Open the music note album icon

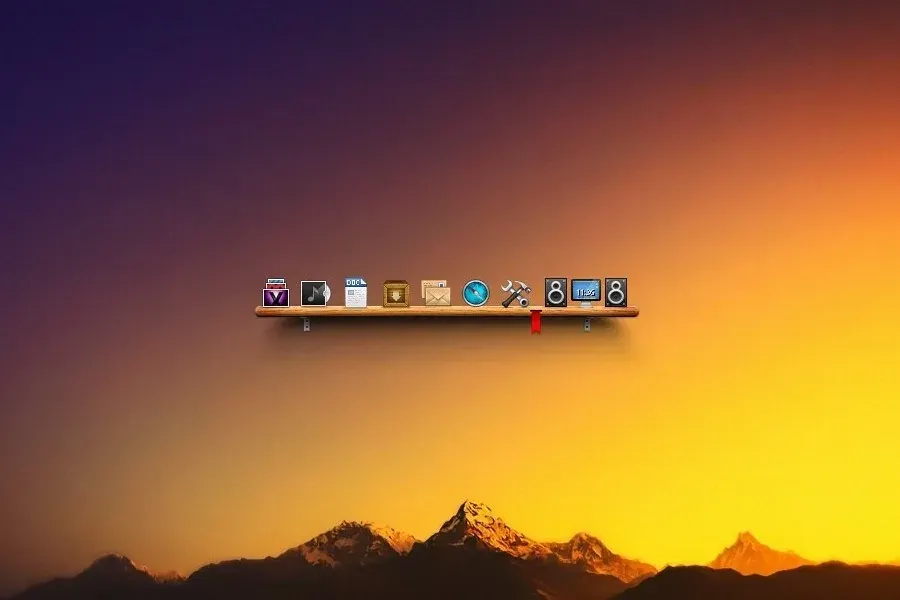316,293
